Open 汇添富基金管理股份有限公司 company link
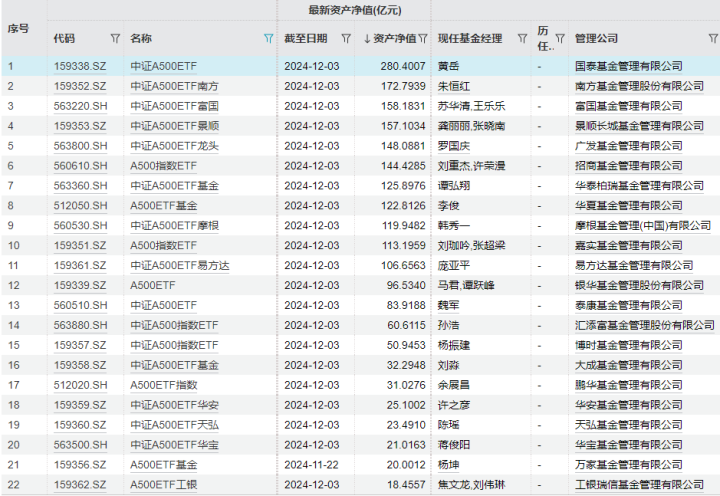Viewport: 720px width, 496px height. (645, 326)
